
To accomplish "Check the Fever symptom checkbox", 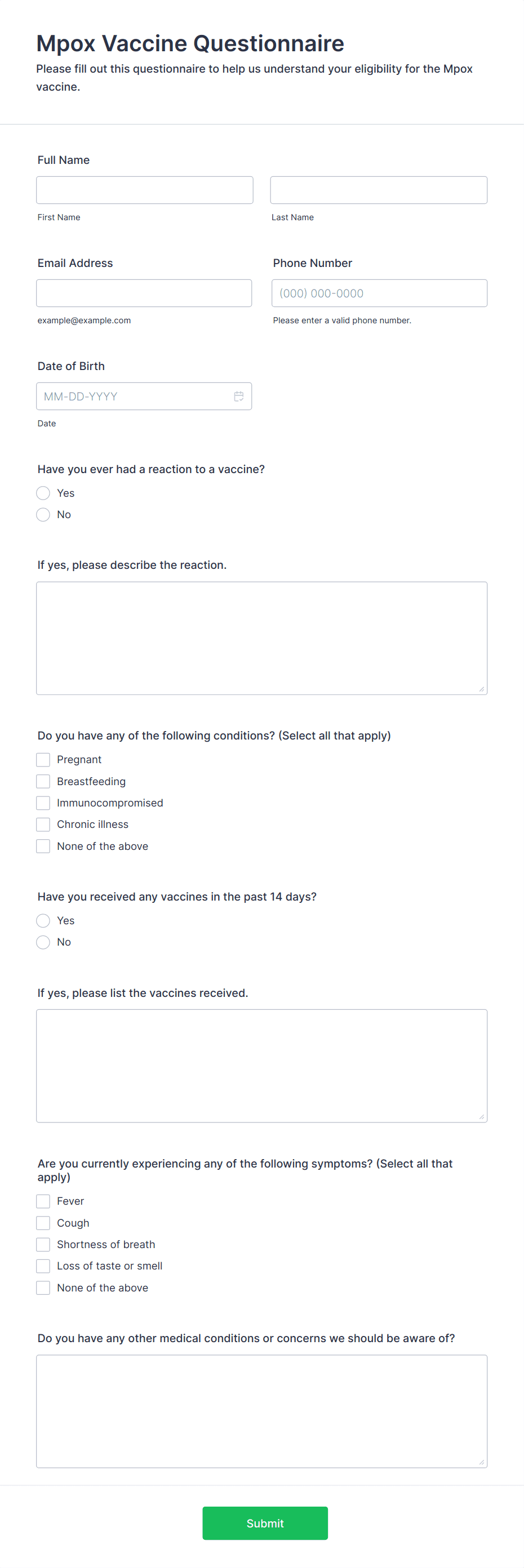I will [x=43, y=1201].
